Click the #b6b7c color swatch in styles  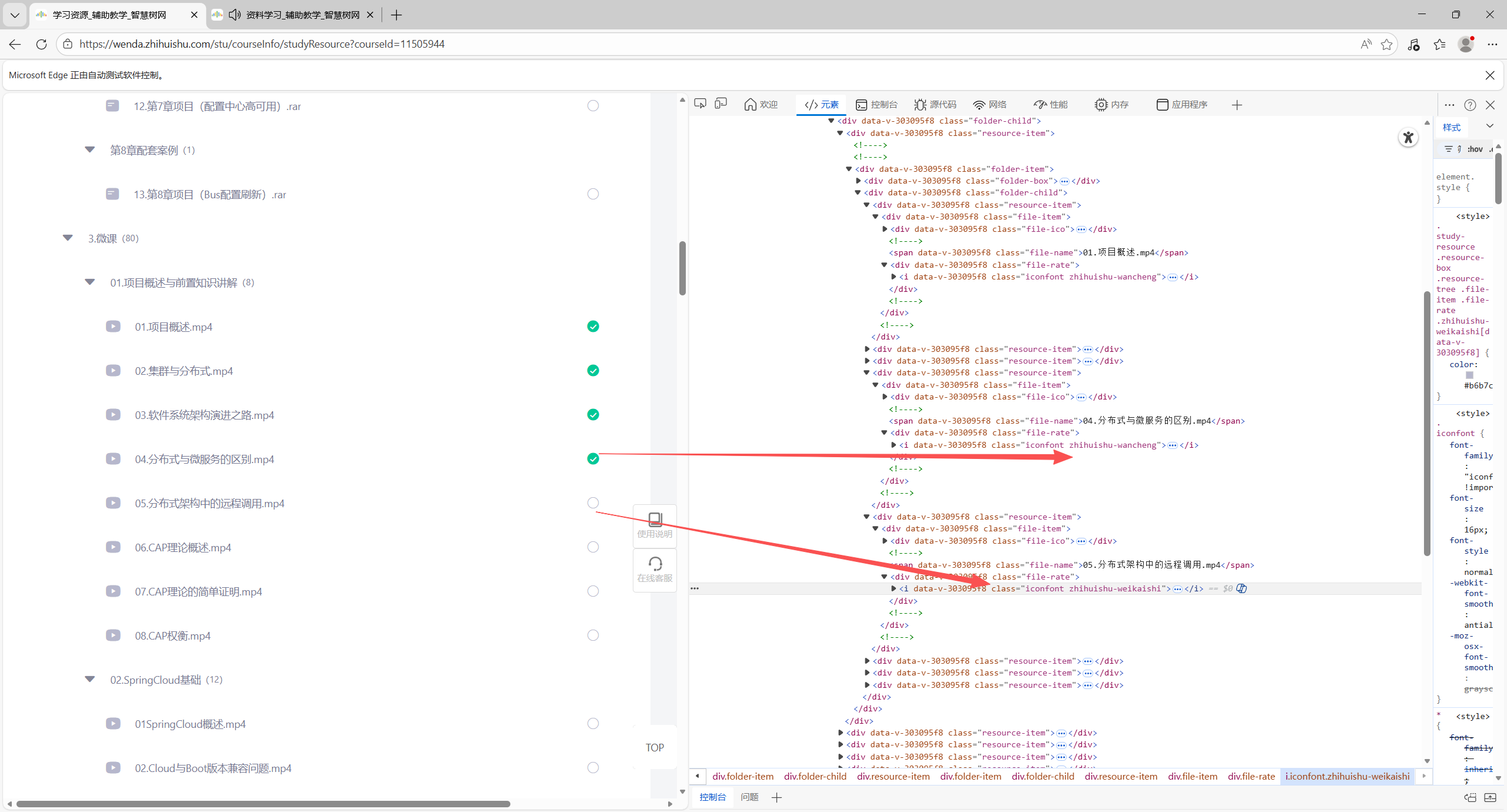(x=1469, y=375)
